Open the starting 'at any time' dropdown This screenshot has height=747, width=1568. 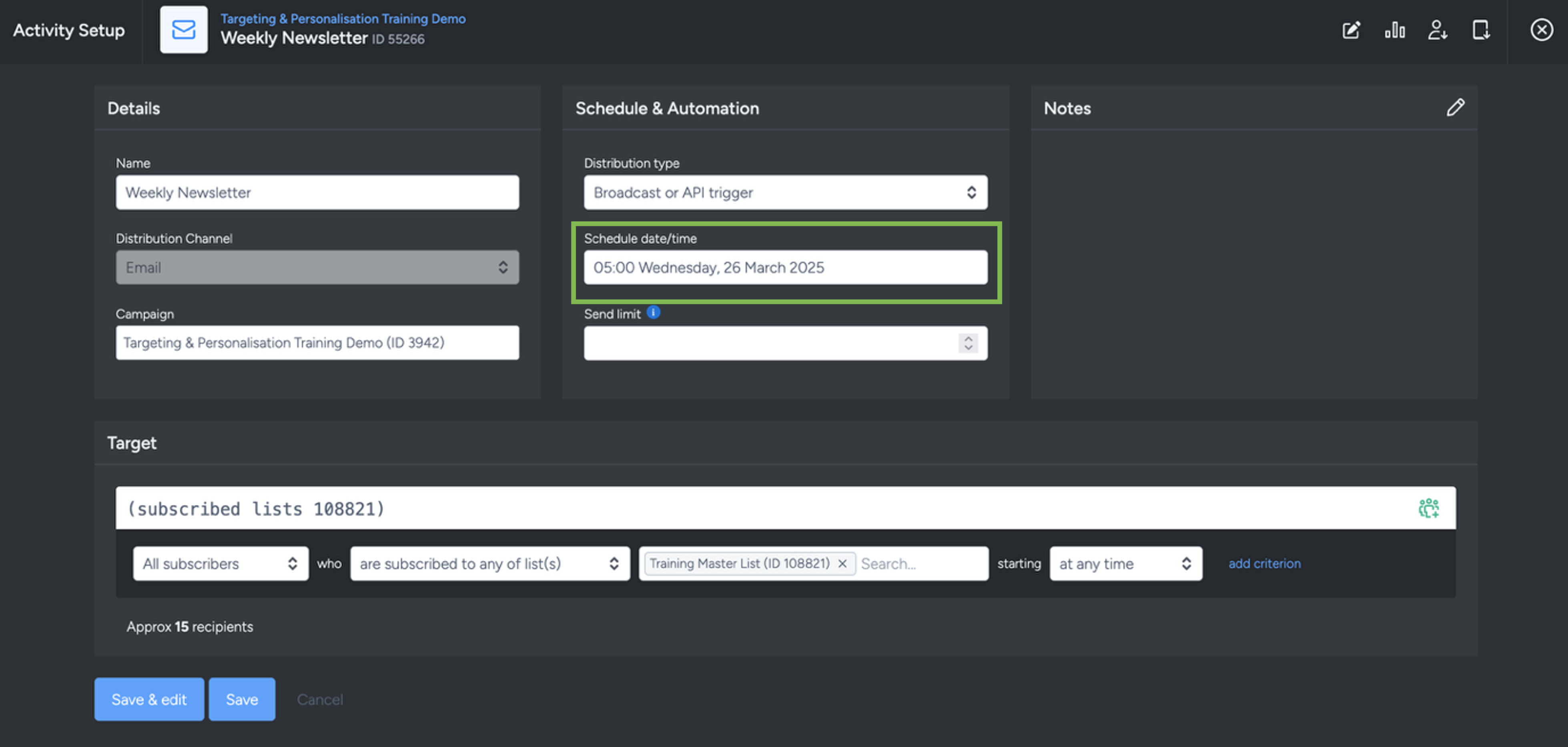1125,564
